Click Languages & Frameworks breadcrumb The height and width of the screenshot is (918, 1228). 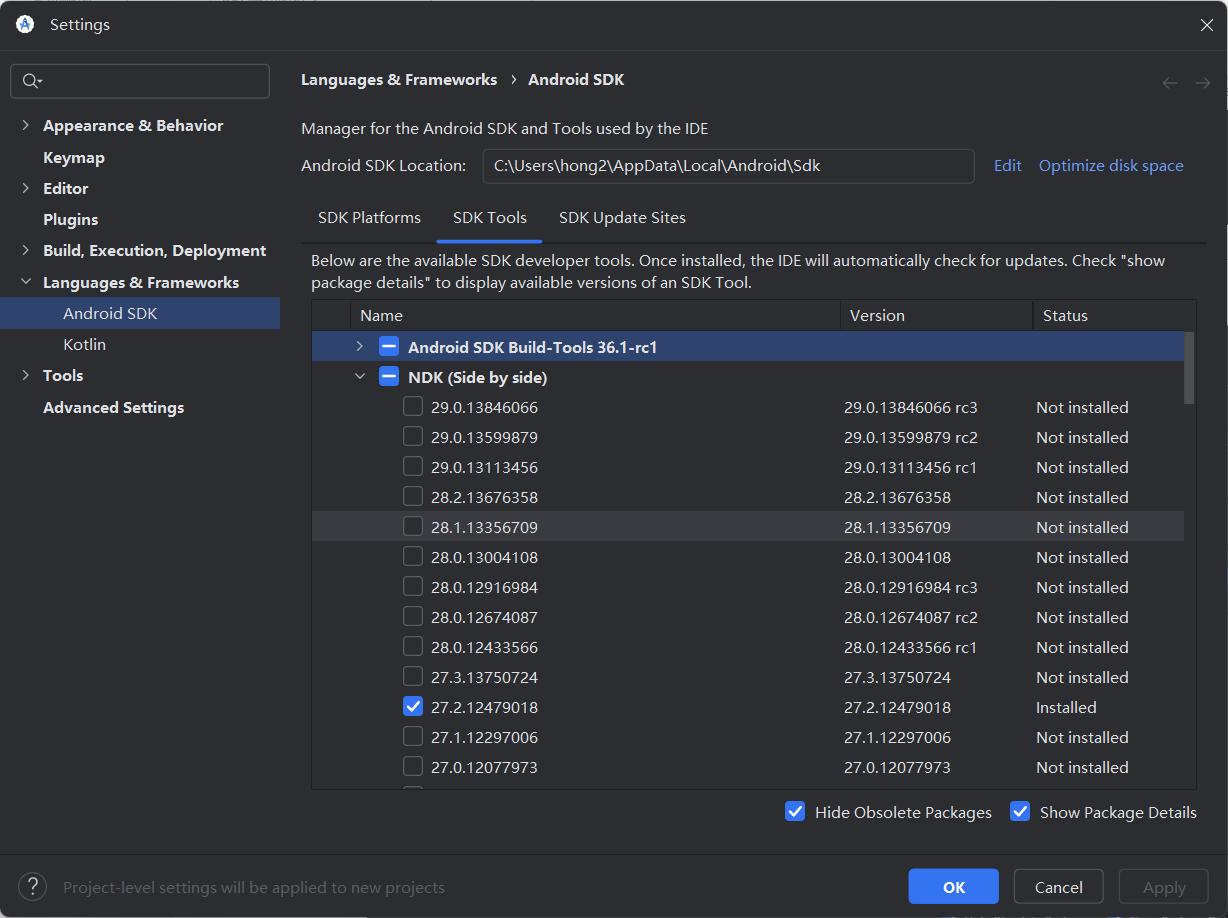click(399, 80)
